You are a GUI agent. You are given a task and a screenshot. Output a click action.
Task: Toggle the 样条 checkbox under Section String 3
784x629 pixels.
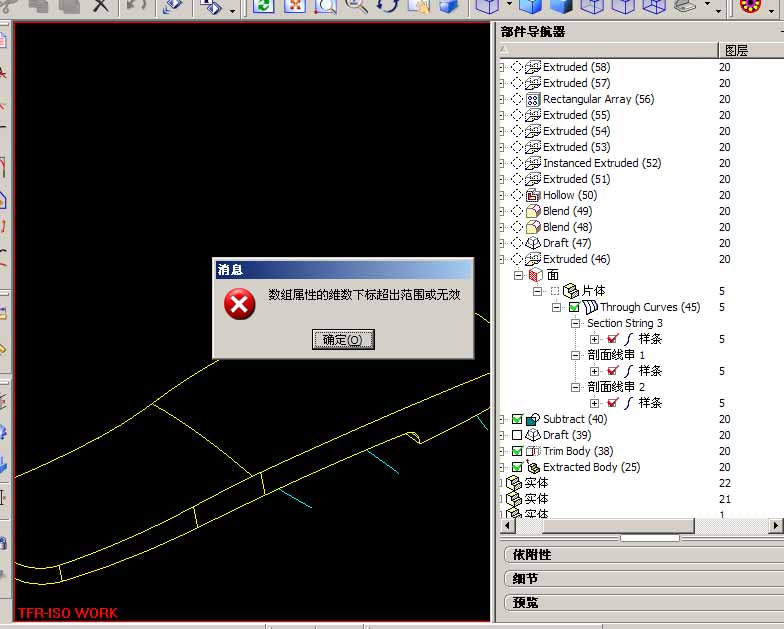click(612, 339)
